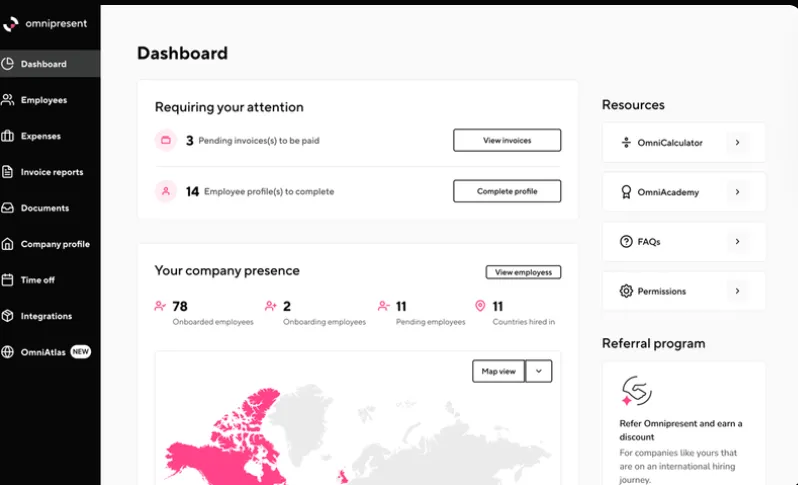The height and width of the screenshot is (485, 798).
Task: Navigate to Invoice reports
Action: pos(50,172)
